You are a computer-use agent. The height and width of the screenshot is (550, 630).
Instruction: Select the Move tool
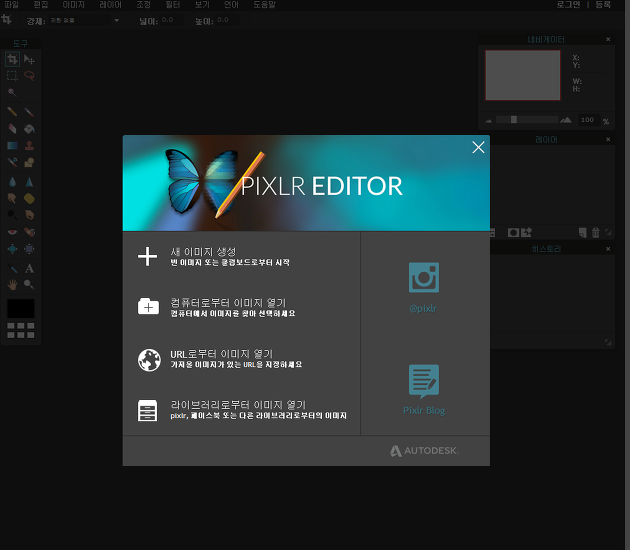(29, 59)
